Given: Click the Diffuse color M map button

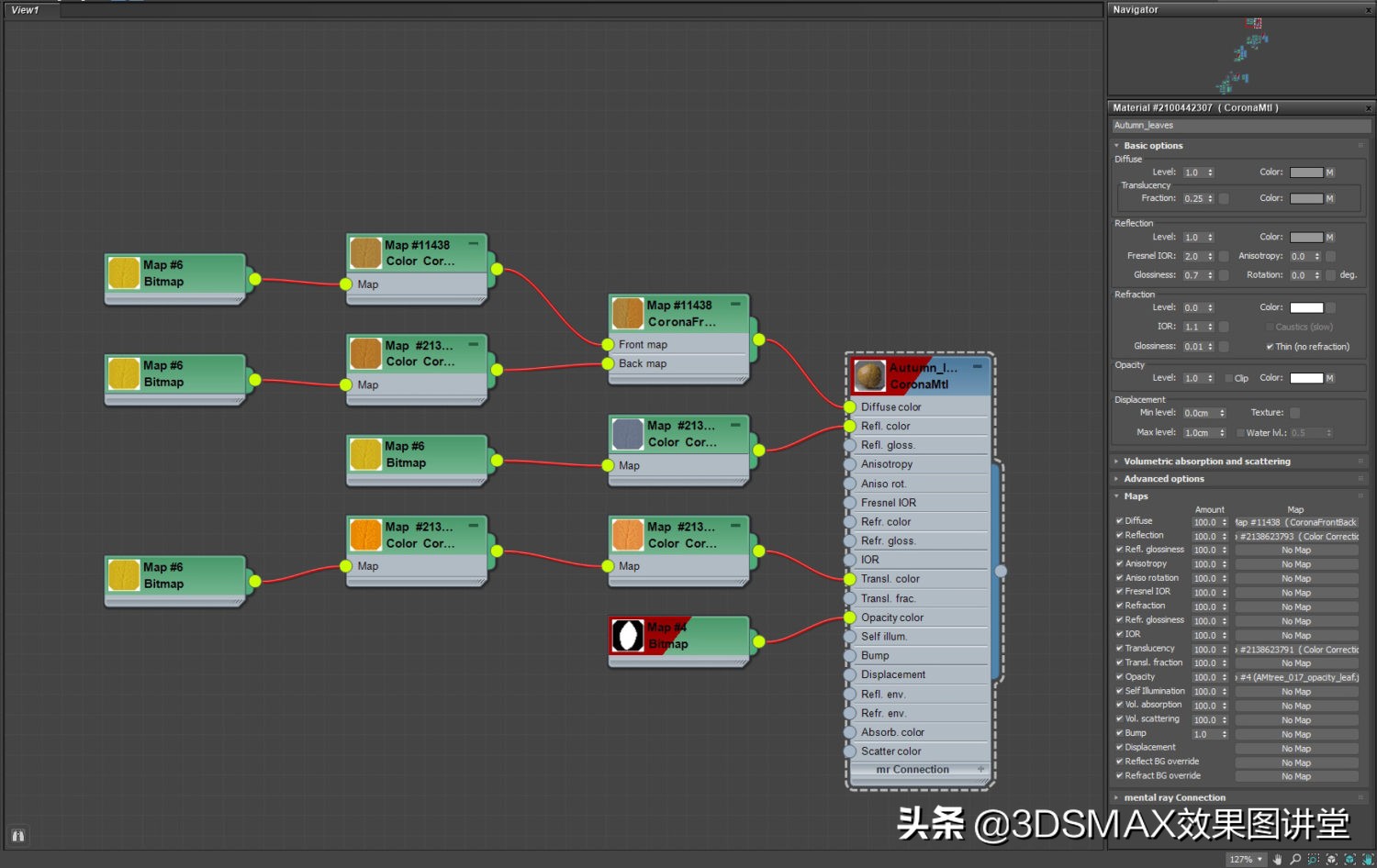Looking at the screenshot, I should pyautogui.click(x=1329, y=172).
